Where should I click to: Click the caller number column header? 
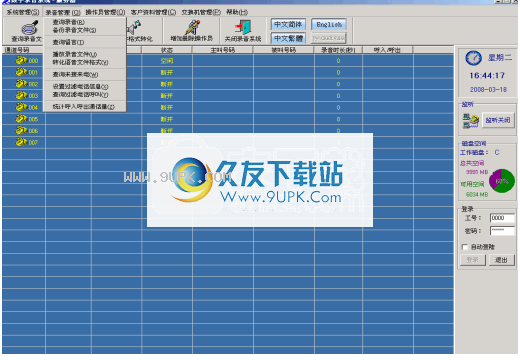point(223,50)
